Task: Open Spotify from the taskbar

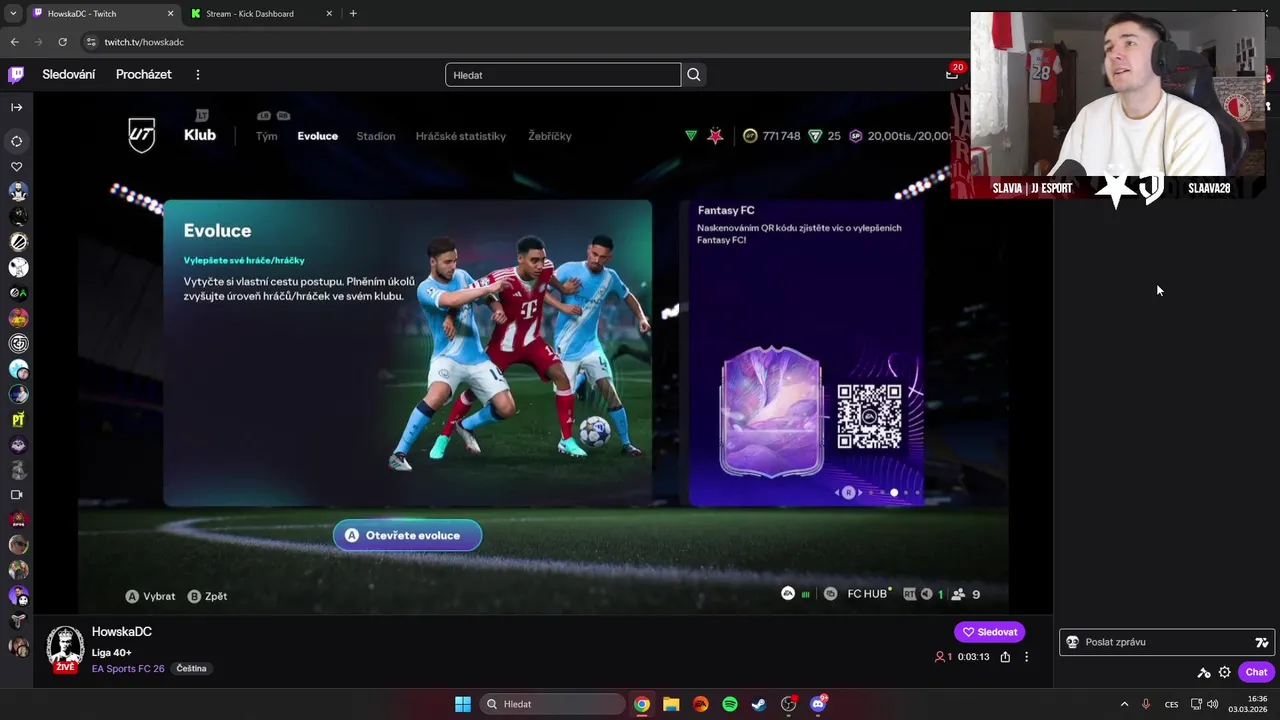Action: coord(730,704)
